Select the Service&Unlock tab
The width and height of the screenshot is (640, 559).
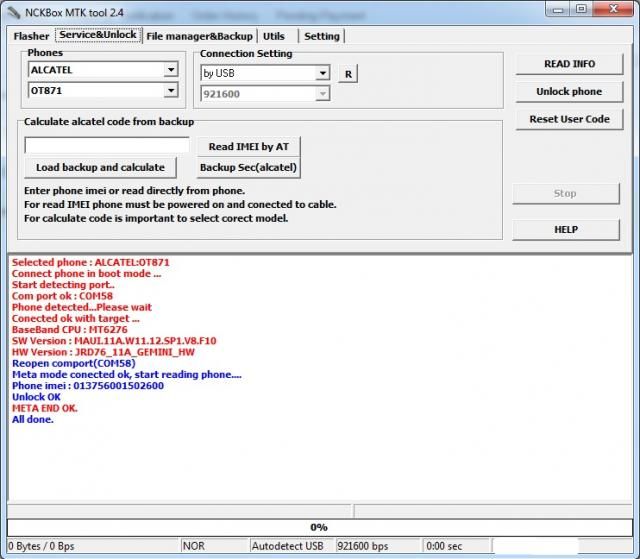tap(97, 35)
